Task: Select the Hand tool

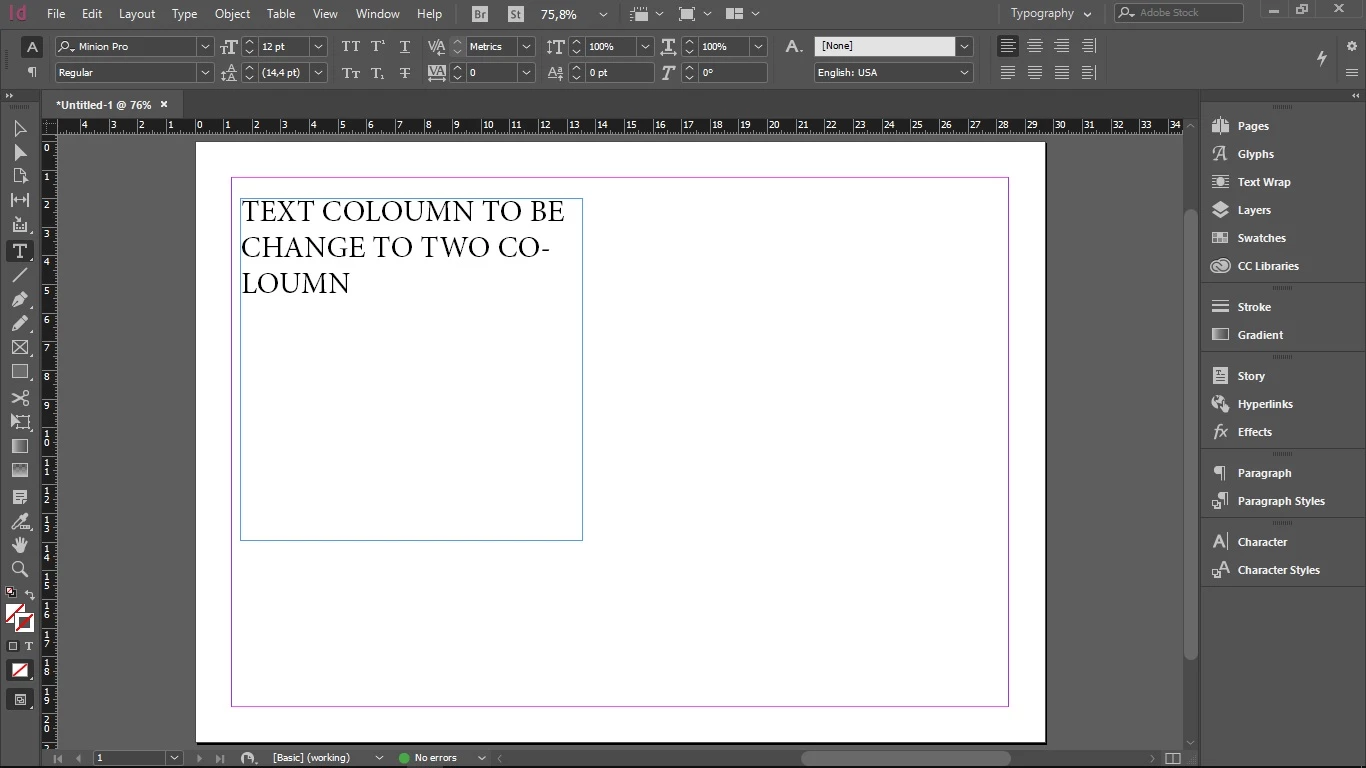Action: [20, 545]
